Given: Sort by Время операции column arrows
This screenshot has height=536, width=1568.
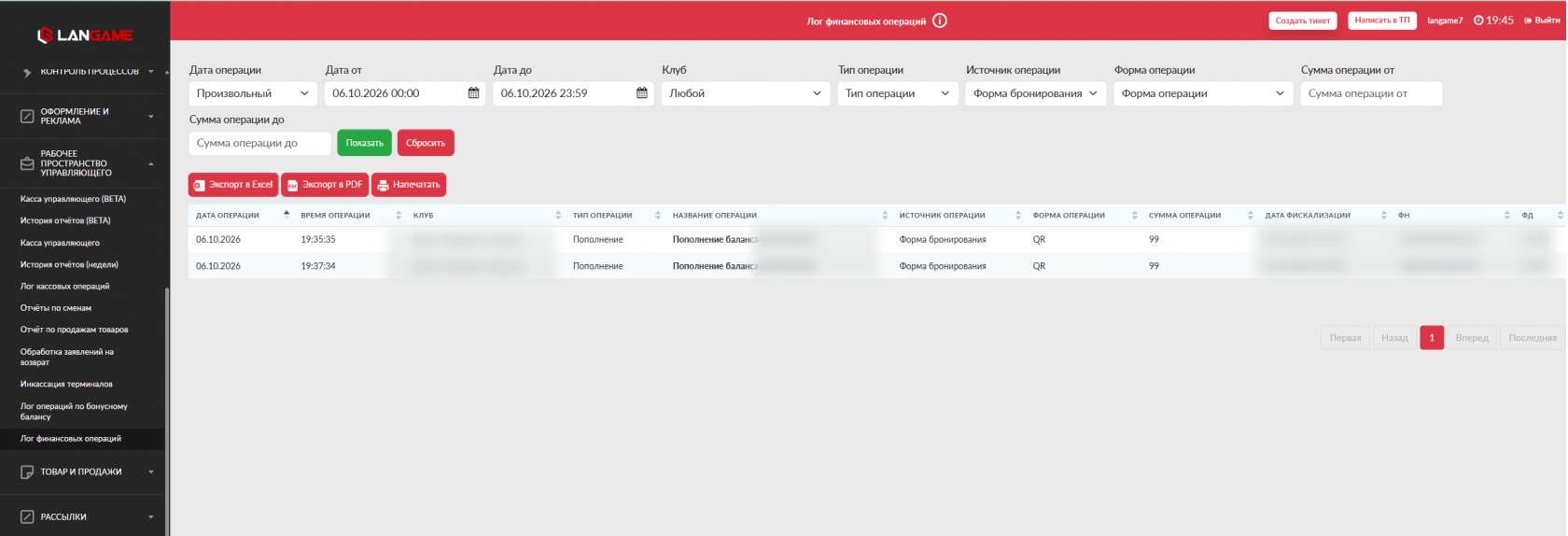Looking at the screenshot, I should [399, 216].
